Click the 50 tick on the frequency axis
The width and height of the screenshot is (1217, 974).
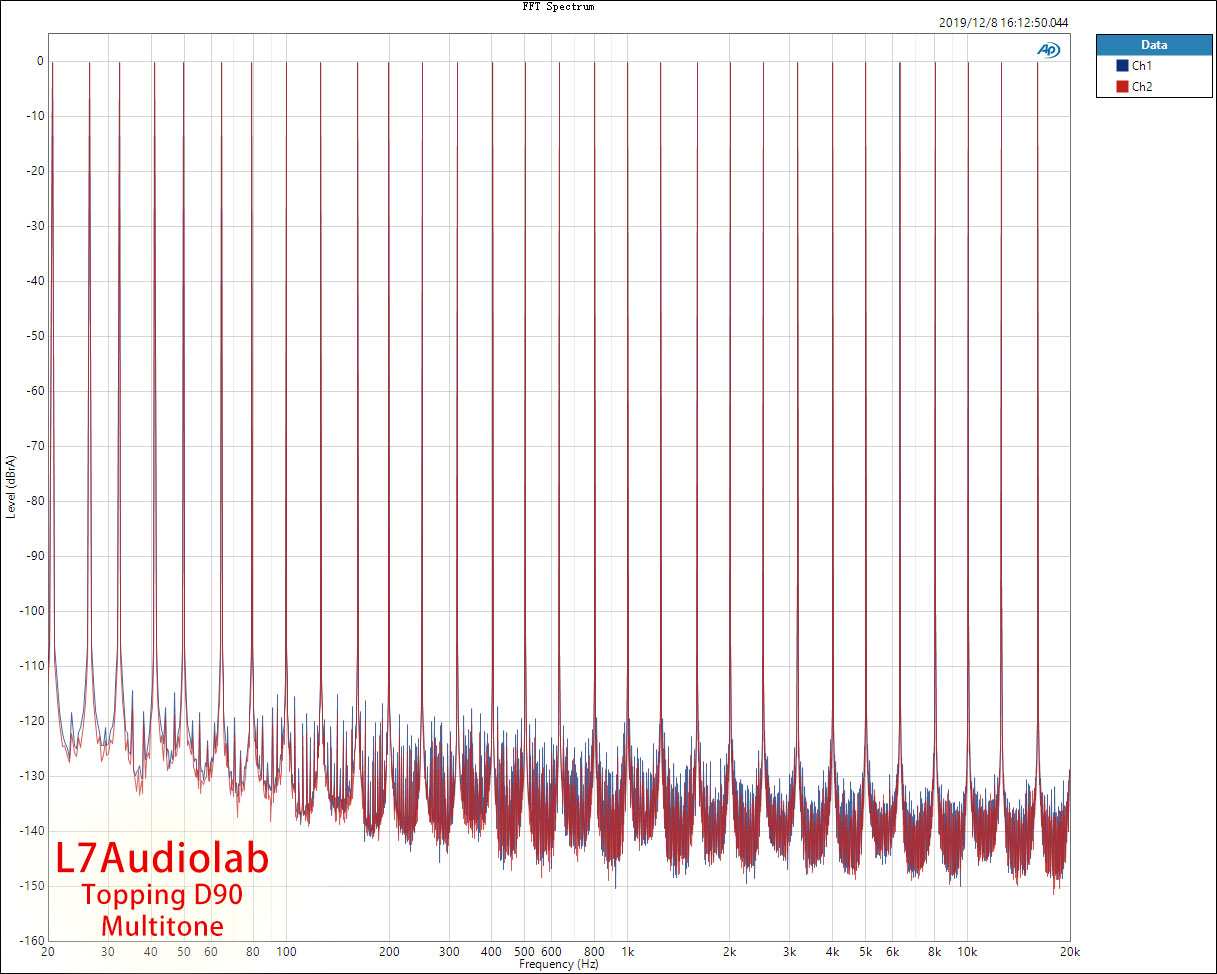(x=184, y=952)
